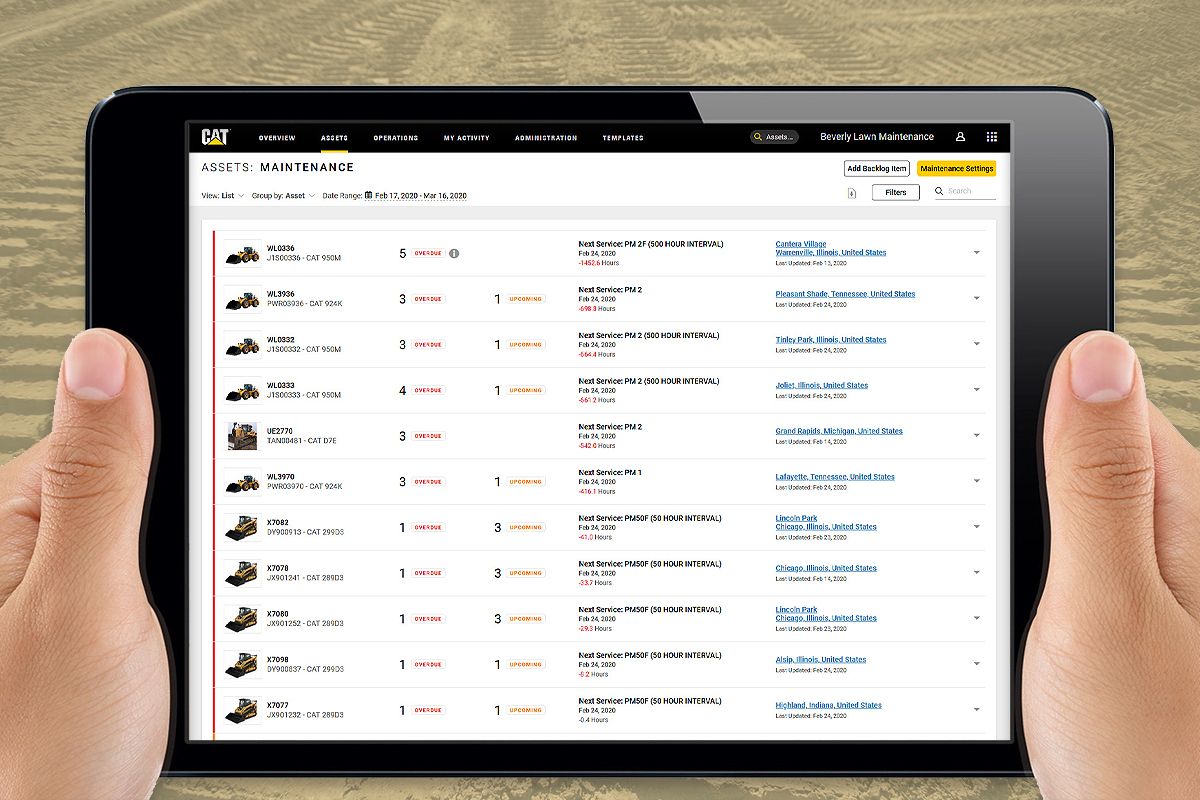The height and width of the screenshot is (800, 1200).
Task: Open Maintenance Settings
Action: 956,169
